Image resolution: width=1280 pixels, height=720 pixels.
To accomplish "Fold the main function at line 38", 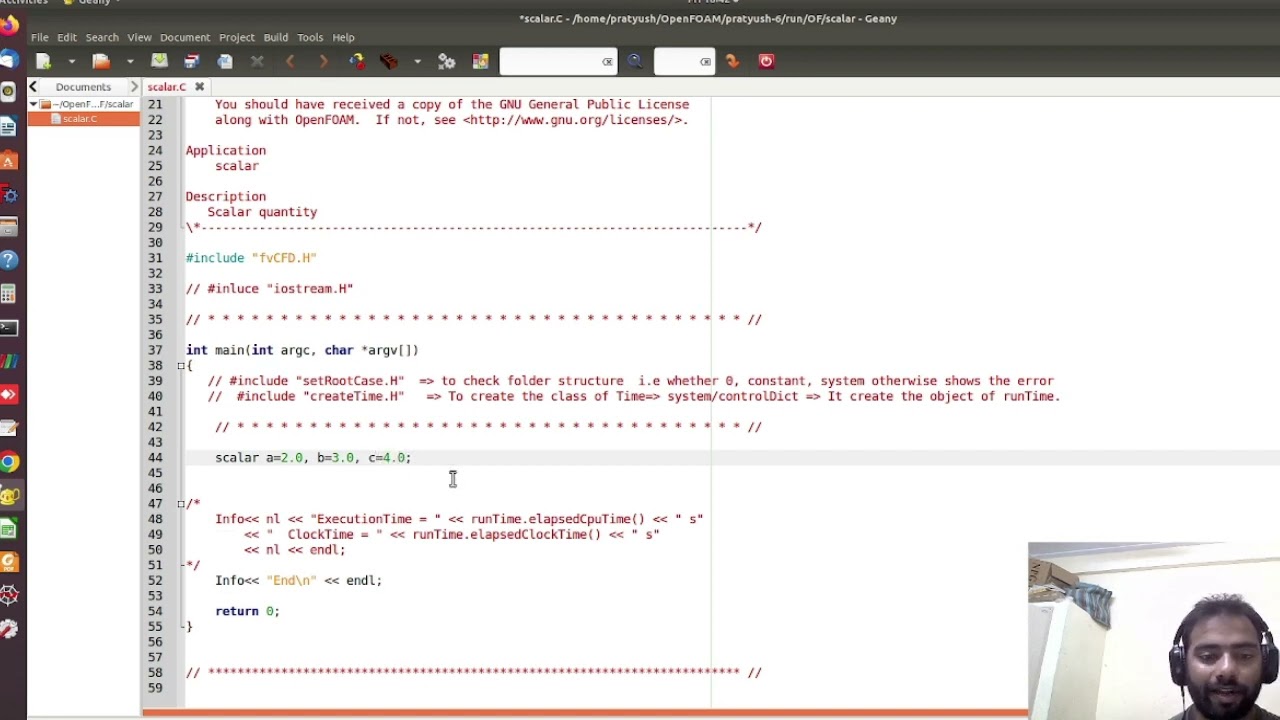I will (x=181, y=365).
